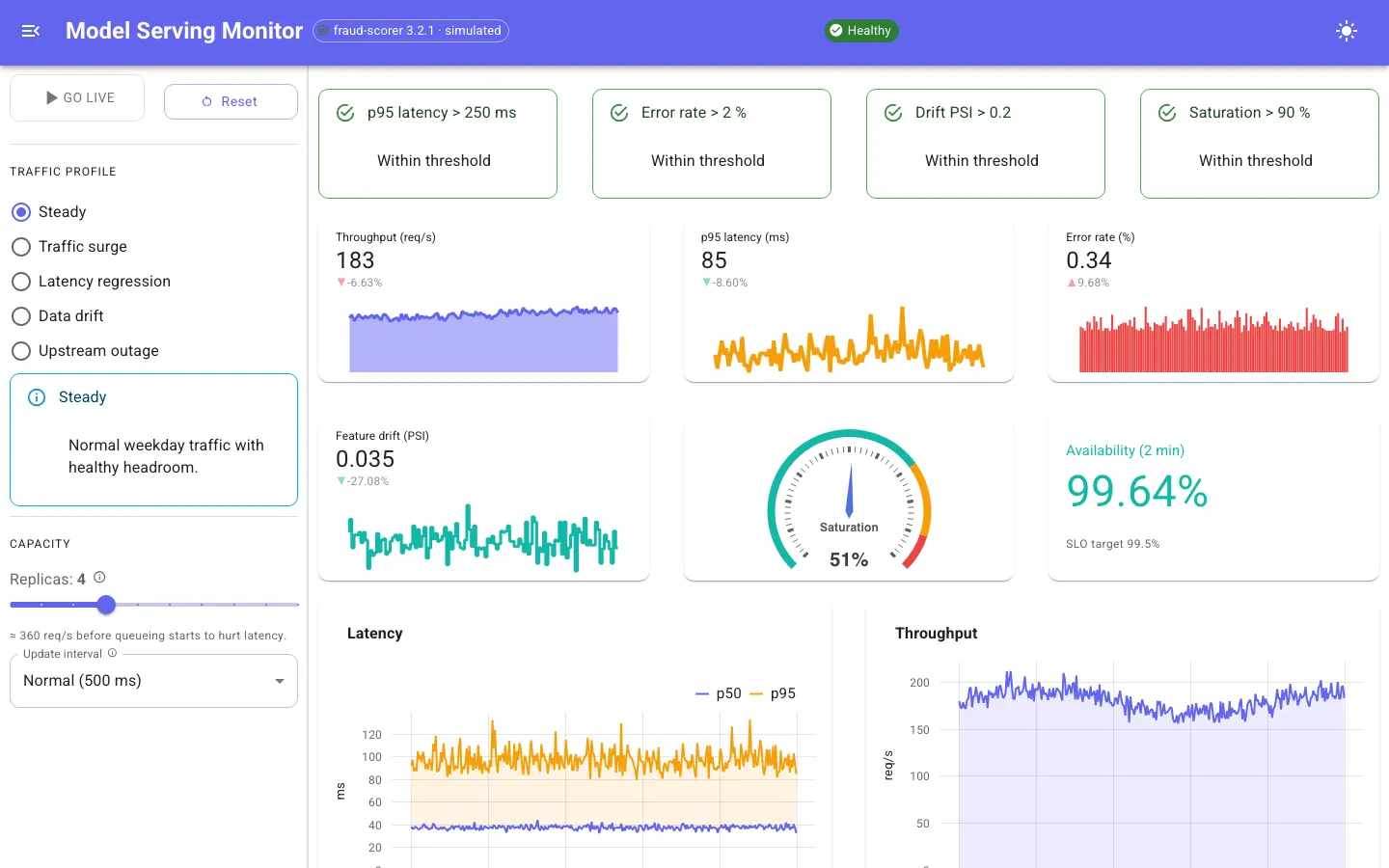Click the Throughput sparkline card chart
Screen dimensions: 1389x868
click(x=483, y=338)
